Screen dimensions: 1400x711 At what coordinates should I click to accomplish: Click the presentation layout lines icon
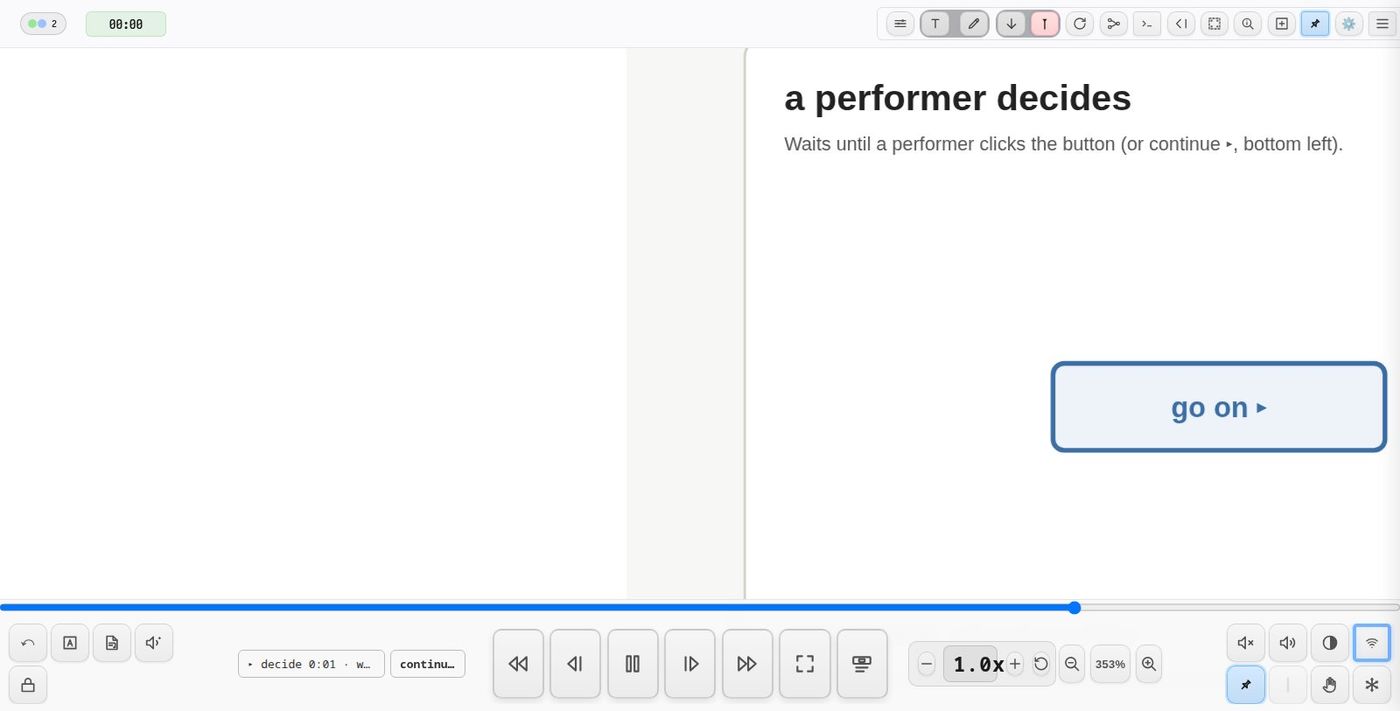click(862, 663)
